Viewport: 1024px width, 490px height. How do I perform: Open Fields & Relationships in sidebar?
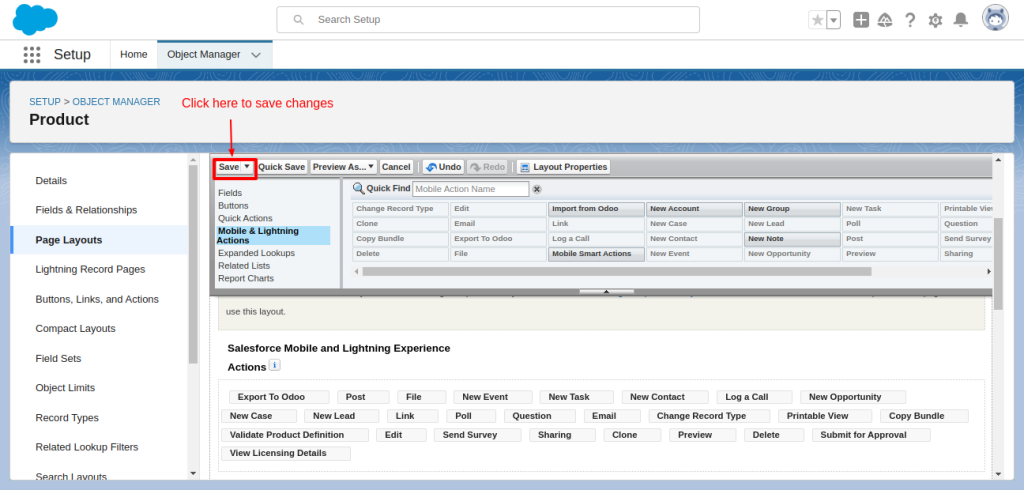[x=86, y=210]
